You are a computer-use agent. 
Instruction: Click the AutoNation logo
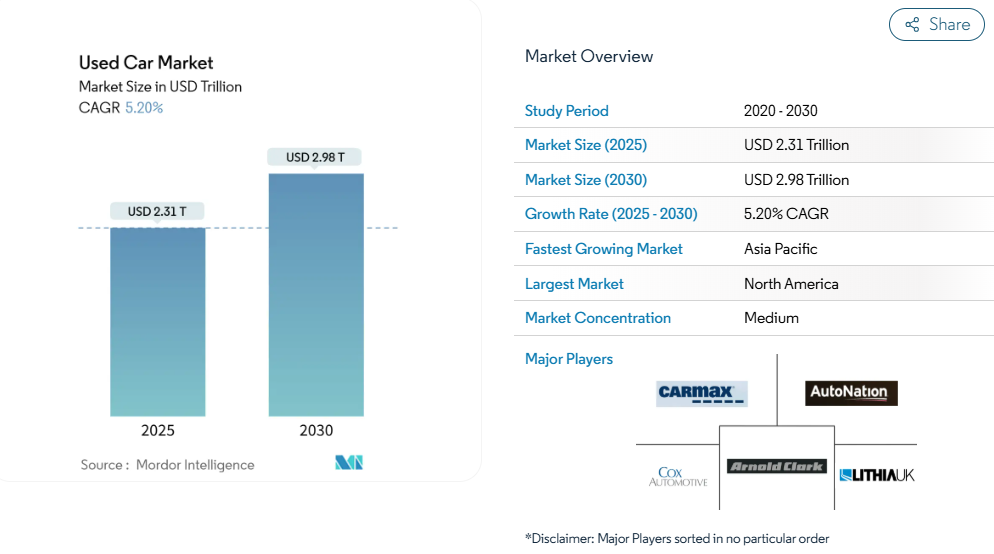851,393
